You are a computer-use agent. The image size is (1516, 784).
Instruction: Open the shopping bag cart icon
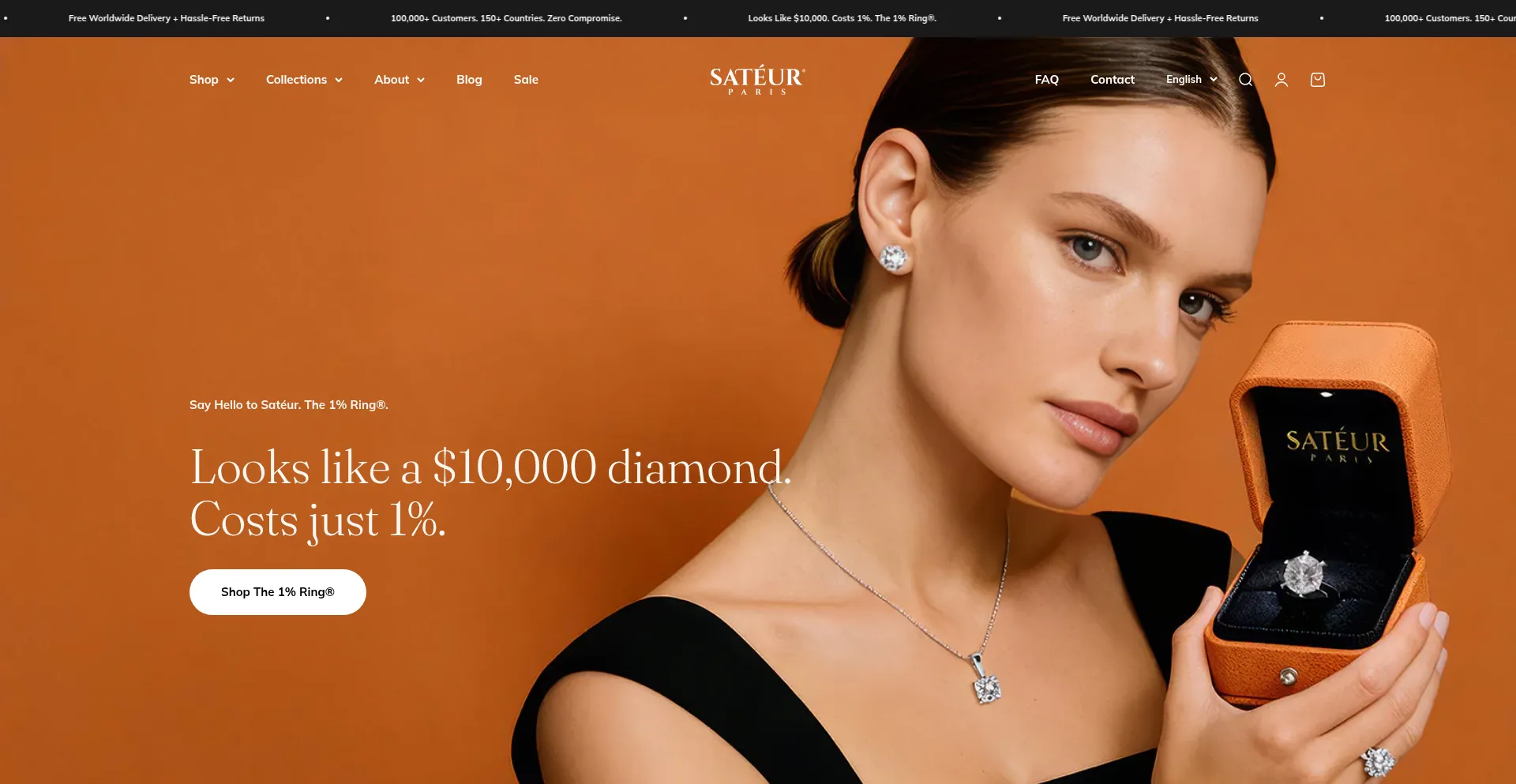point(1318,80)
